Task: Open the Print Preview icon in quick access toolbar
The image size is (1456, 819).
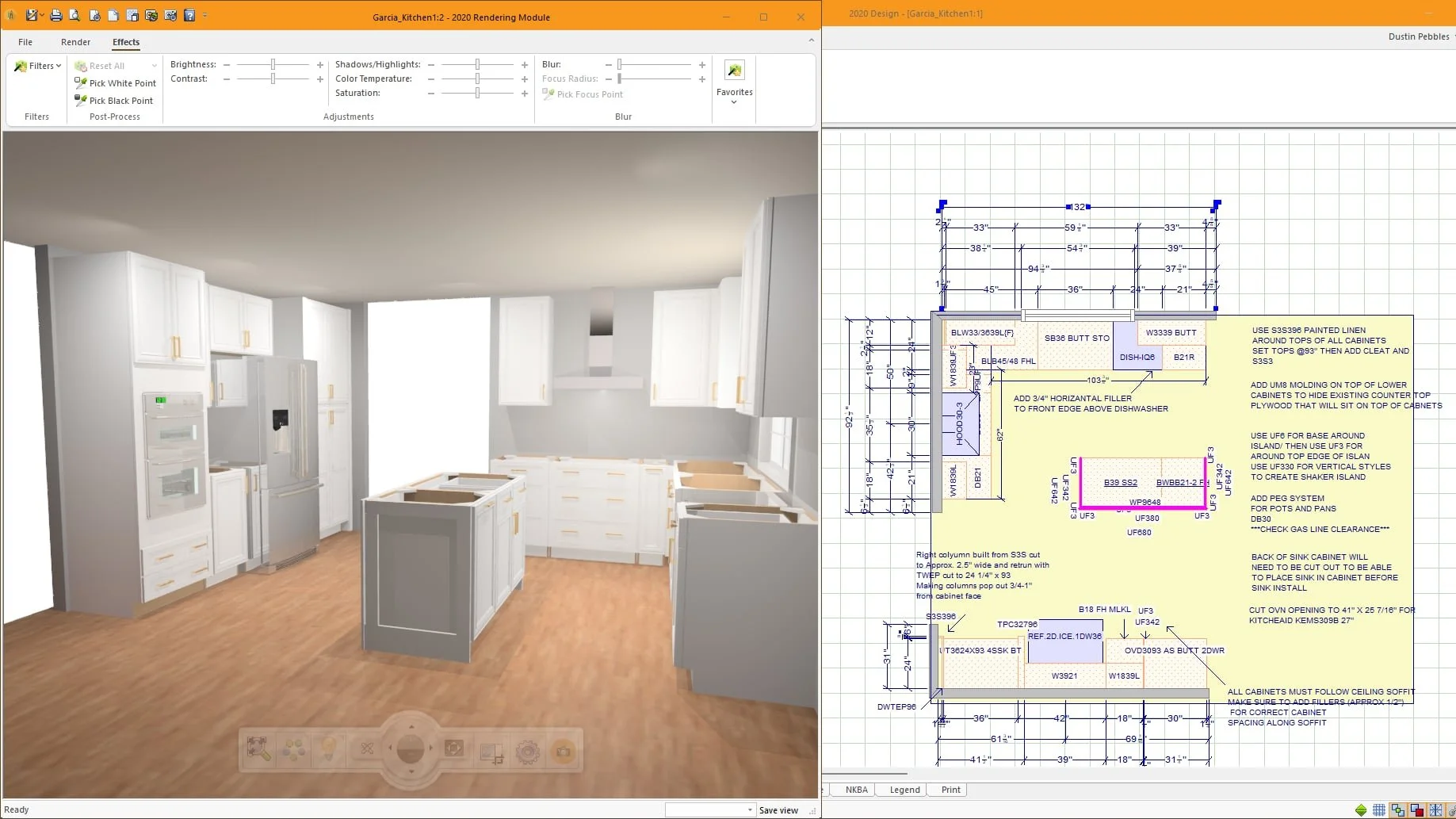Action: [74, 15]
